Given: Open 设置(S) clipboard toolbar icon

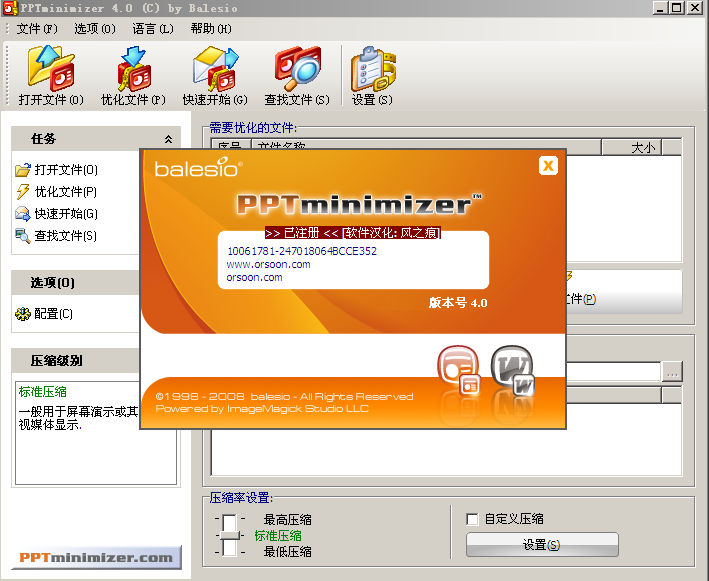Looking at the screenshot, I should [373, 69].
